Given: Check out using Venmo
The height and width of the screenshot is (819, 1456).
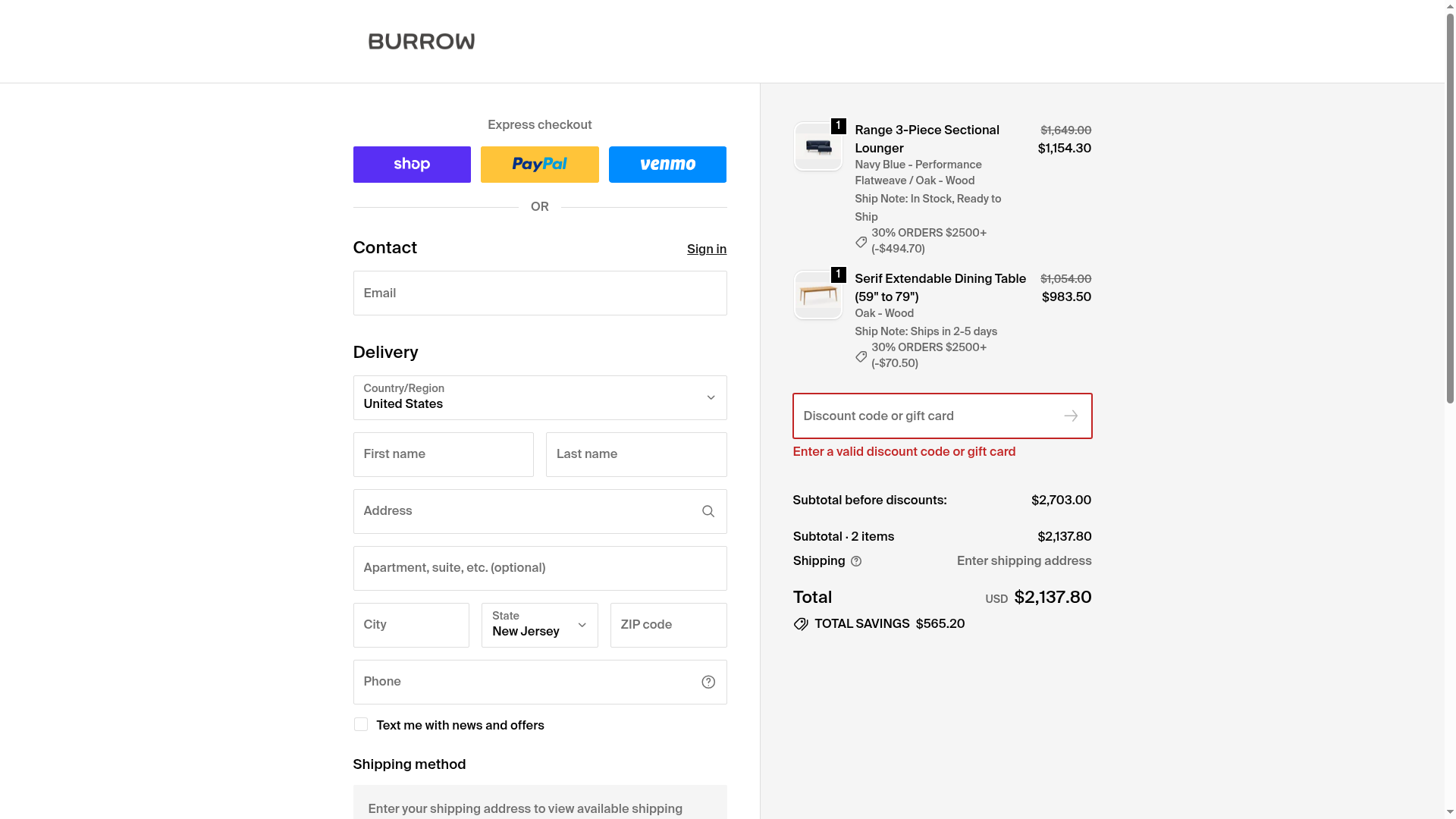Looking at the screenshot, I should coord(667,165).
